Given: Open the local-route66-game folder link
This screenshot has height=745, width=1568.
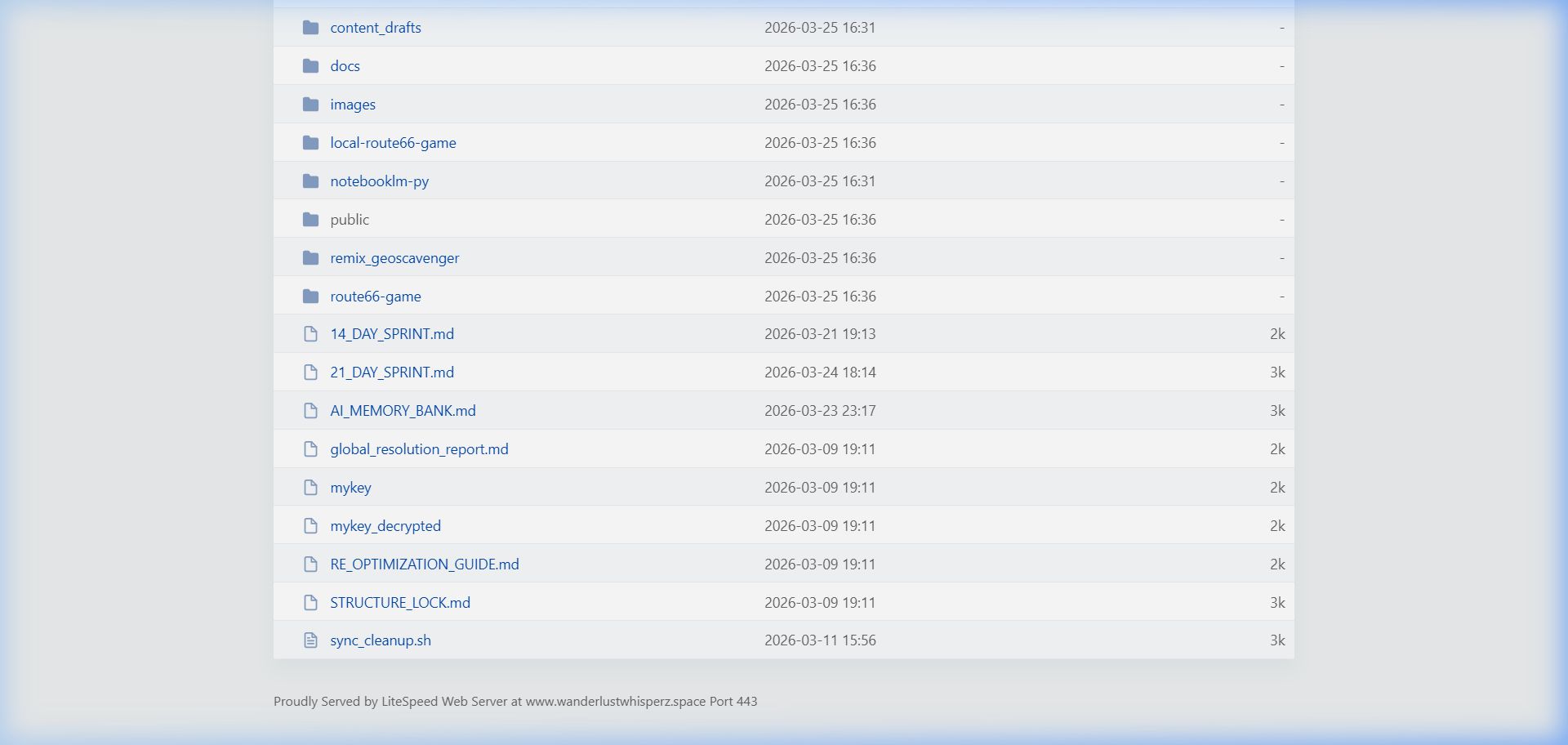Looking at the screenshot, I should (x=393, y=143).
